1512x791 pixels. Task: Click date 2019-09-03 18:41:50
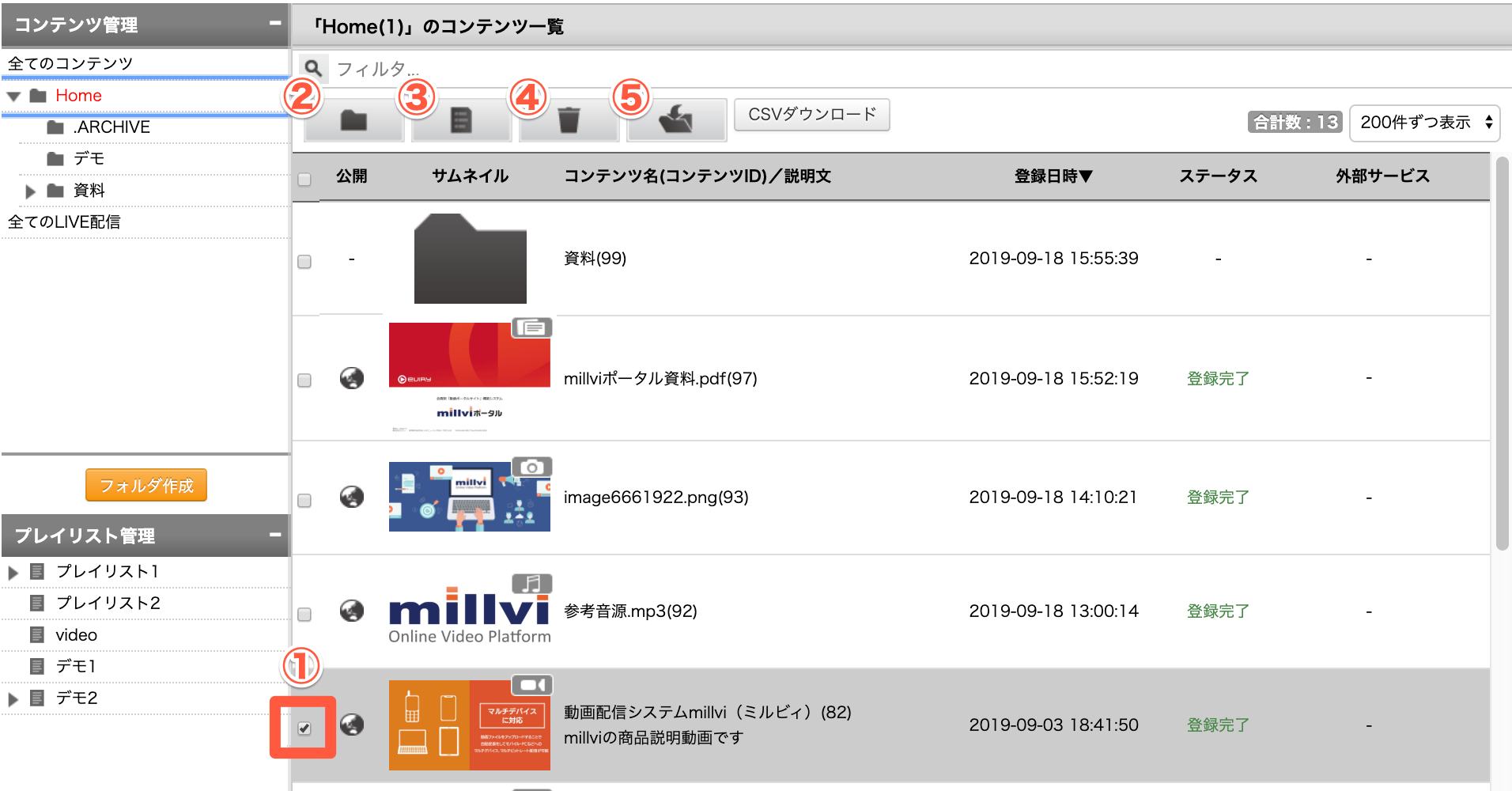1053,725
